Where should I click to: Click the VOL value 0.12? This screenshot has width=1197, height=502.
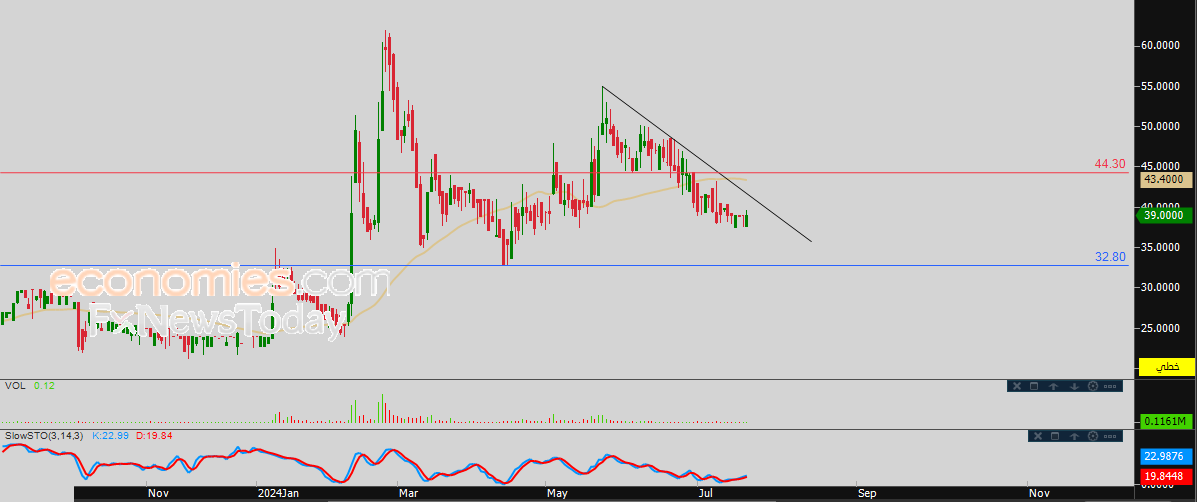(x=45, y=386)
